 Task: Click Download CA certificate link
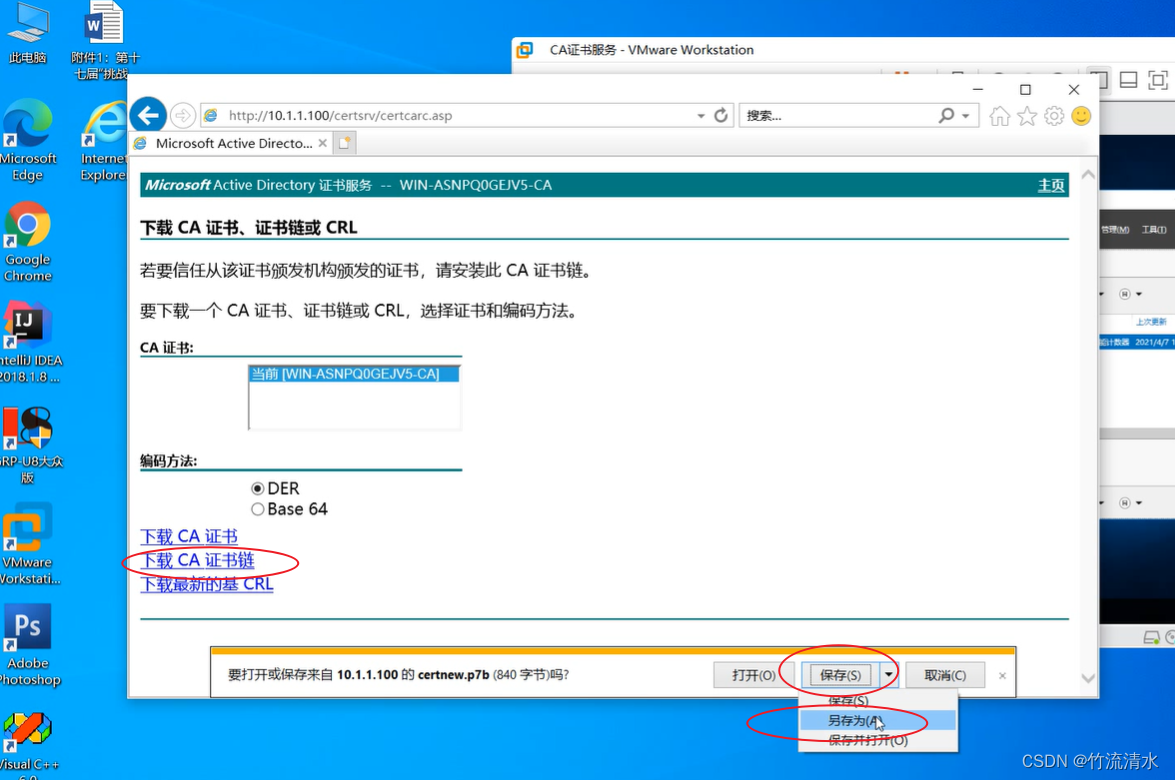point(189,536)
